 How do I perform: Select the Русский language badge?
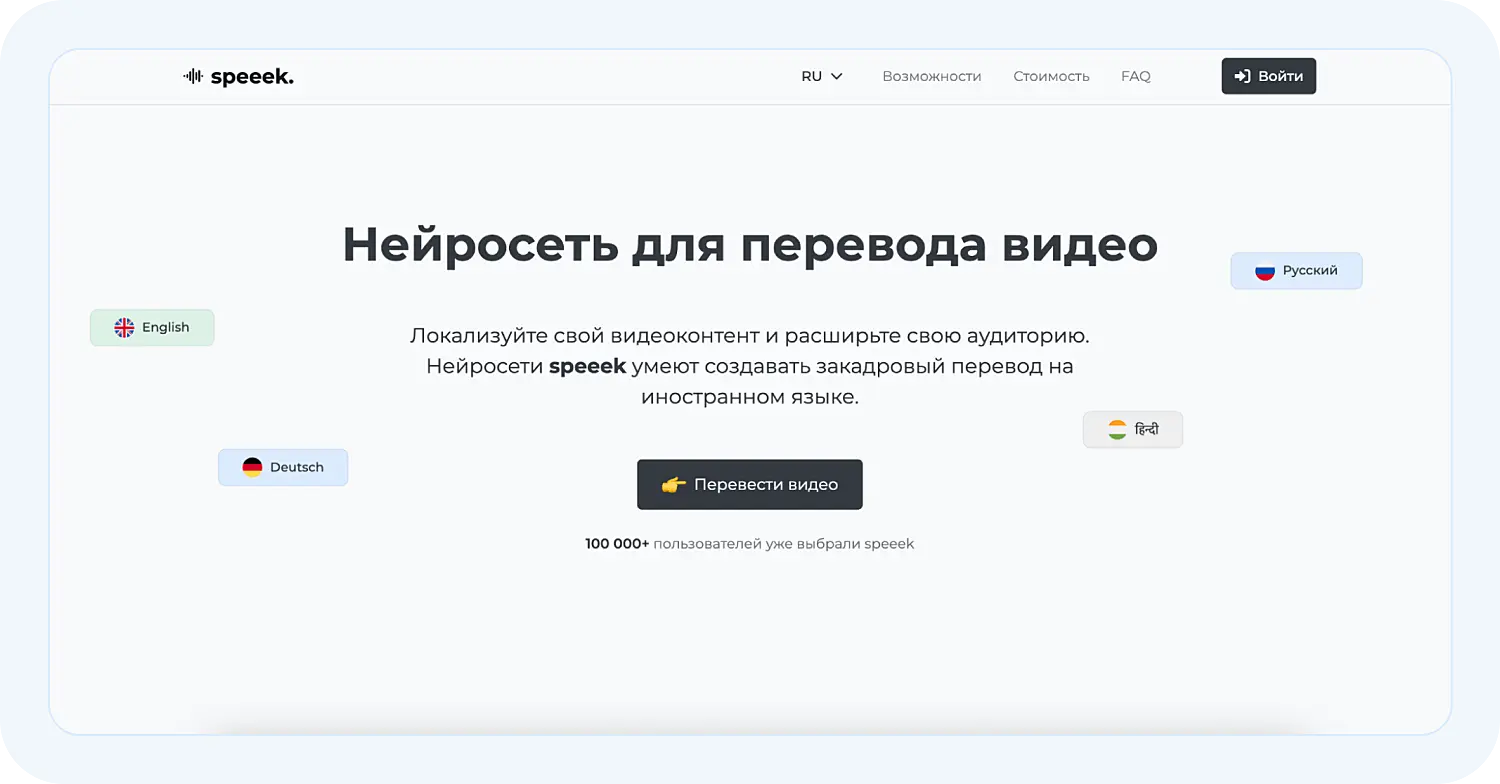tap(1296, 270)
